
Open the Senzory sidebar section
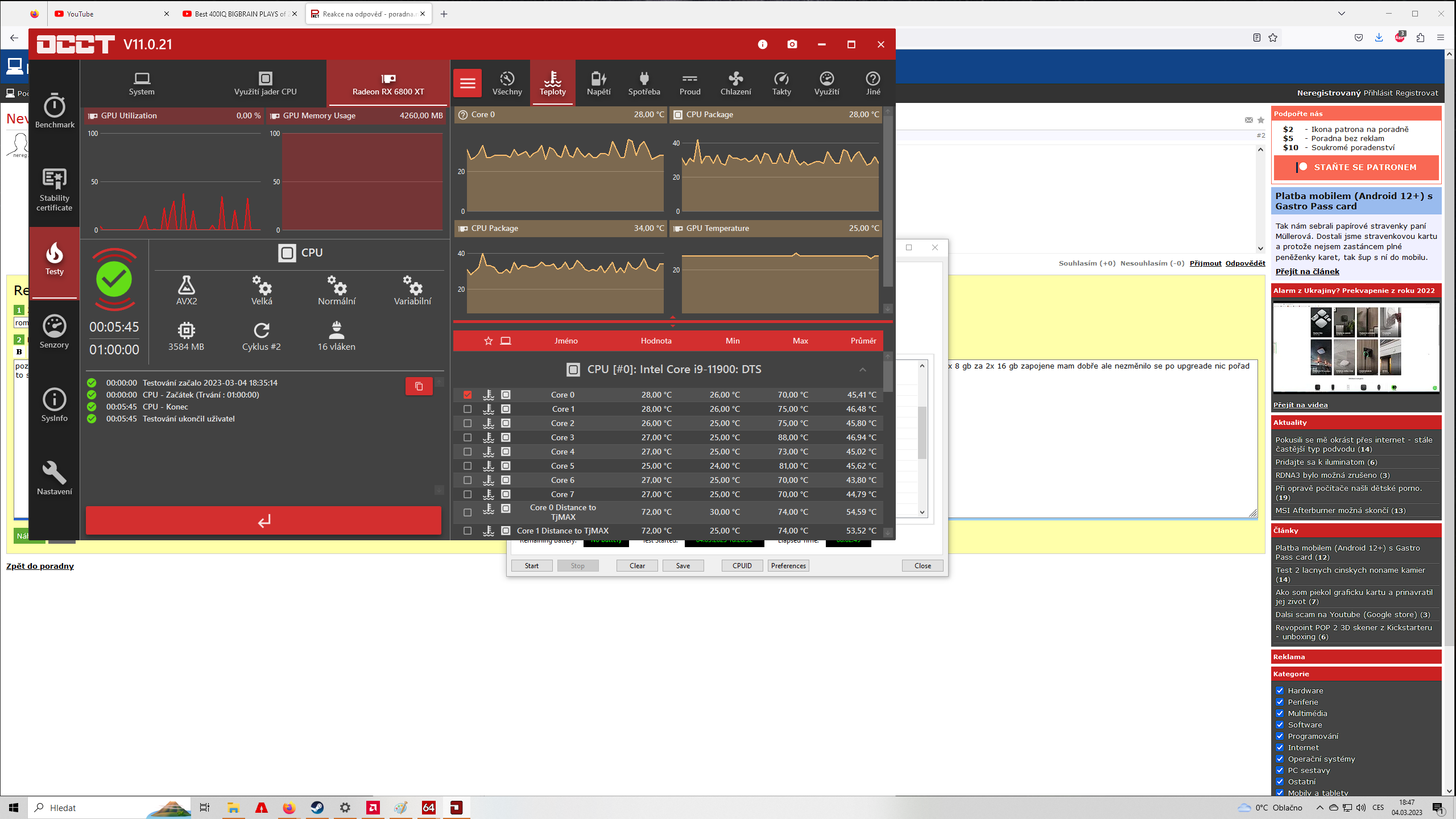[55, 332]
